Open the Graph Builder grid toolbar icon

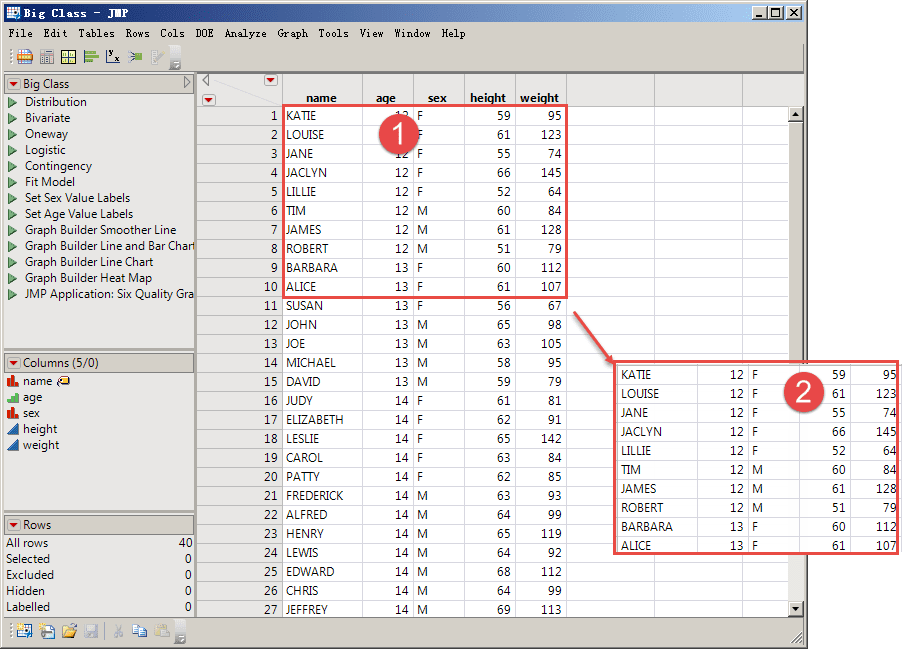coord(68,57)
